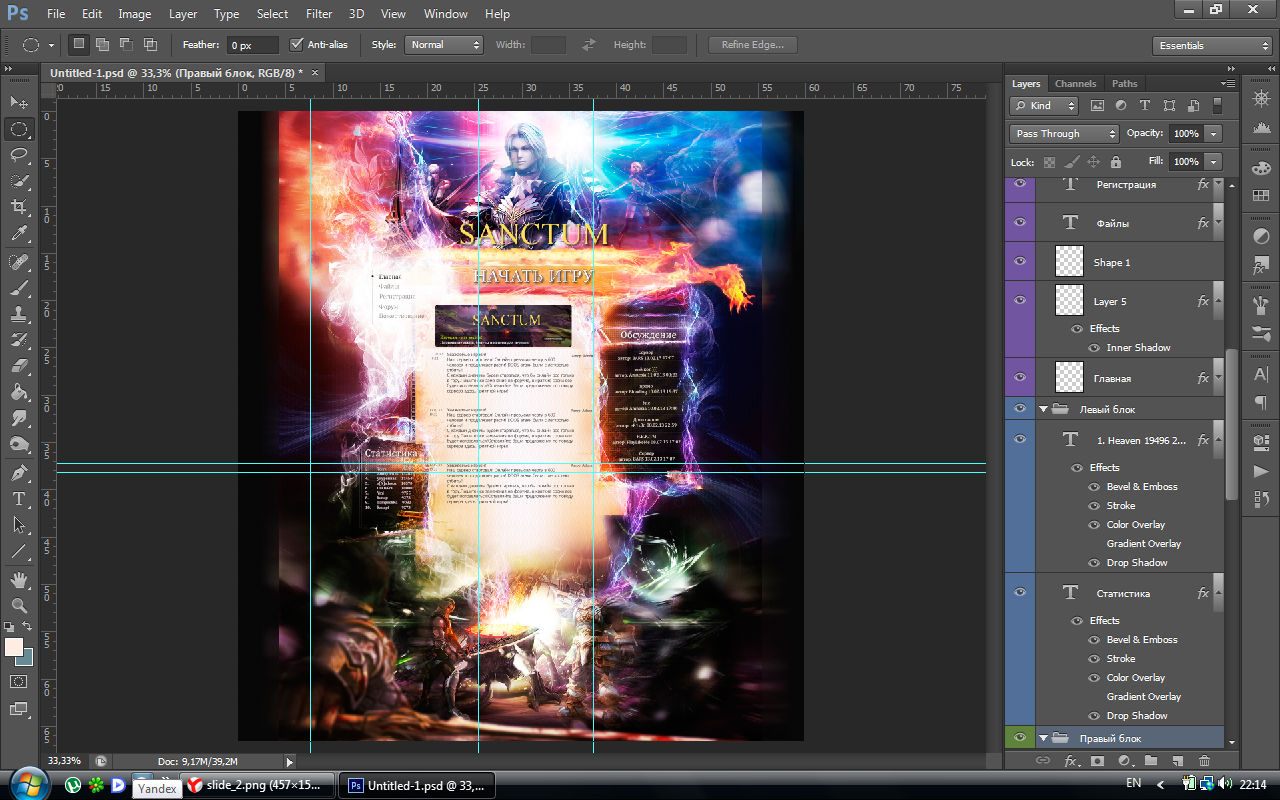Viewport: 1280px width, 800px height.
Task: Collapse the Правый блок group
Action: click(1044, 738)
